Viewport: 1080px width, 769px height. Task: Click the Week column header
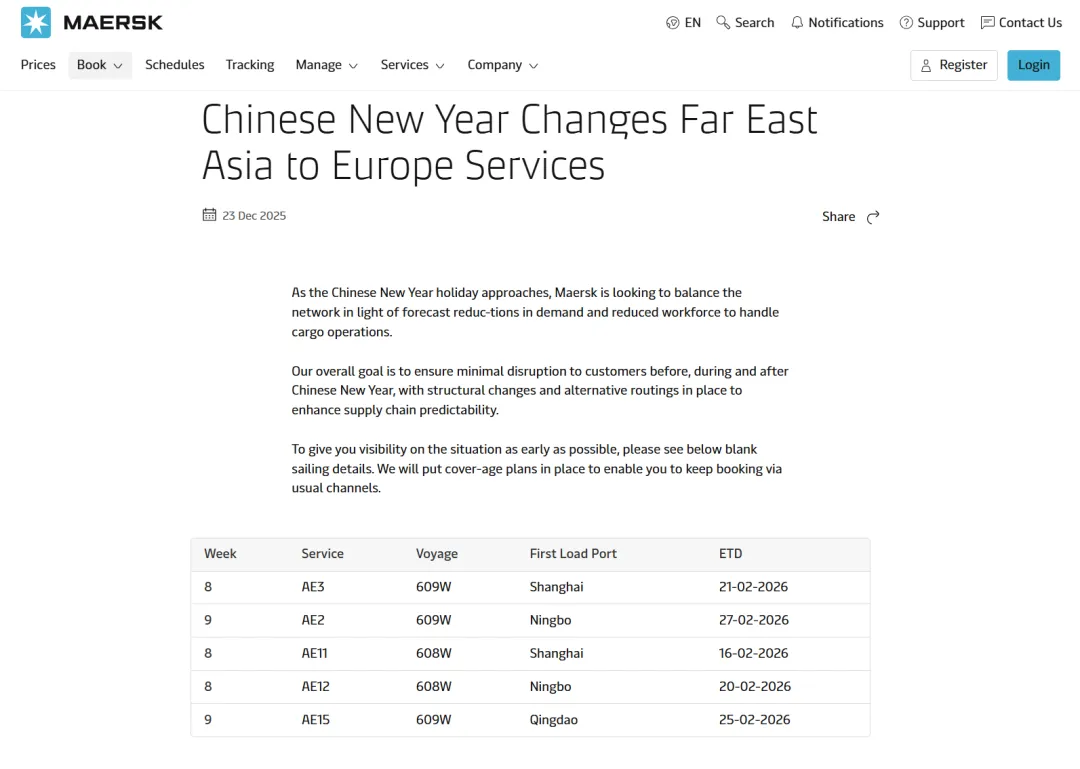pos(220,553)
